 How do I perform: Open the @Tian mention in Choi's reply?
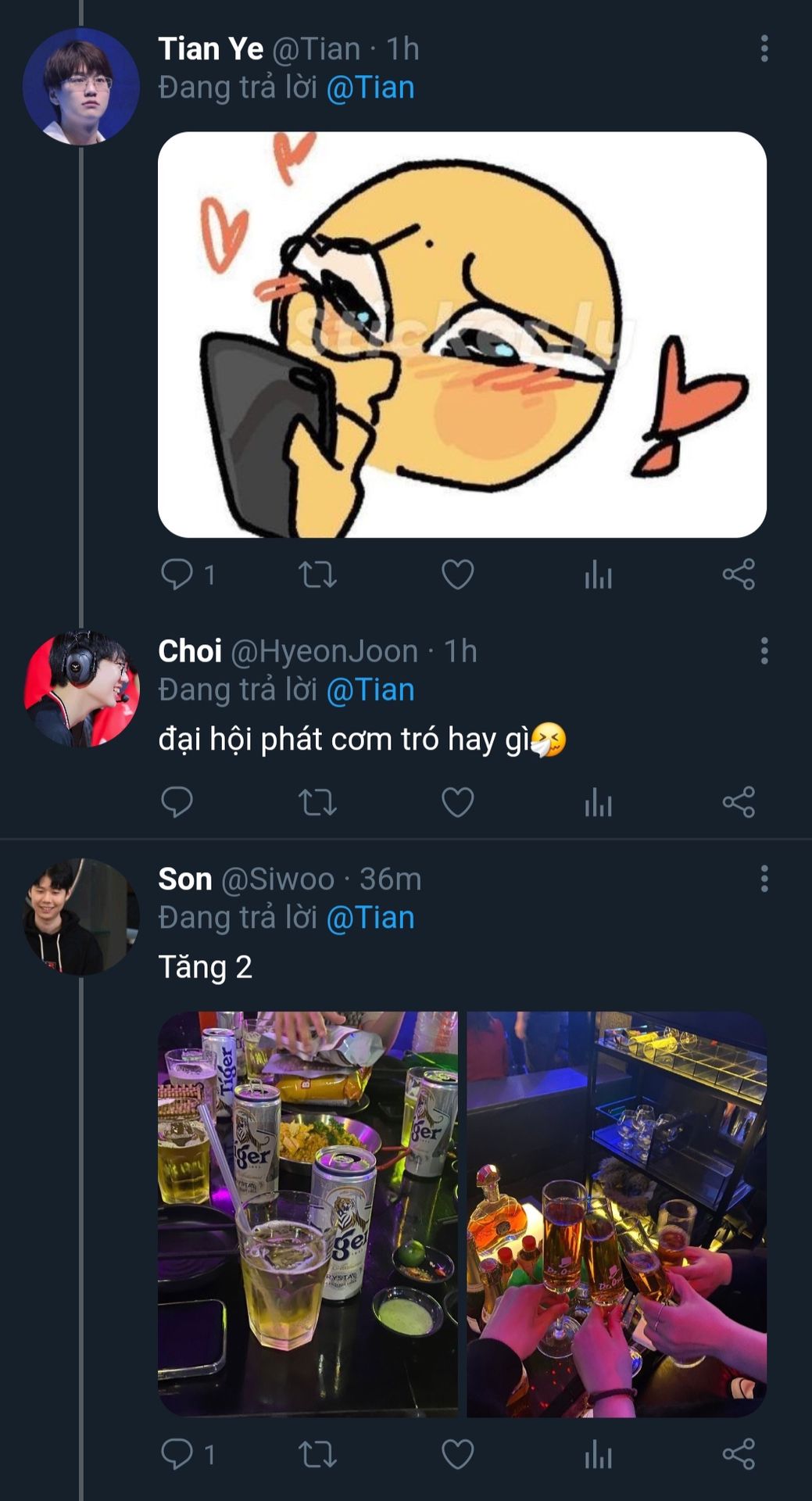click(370, 690)
